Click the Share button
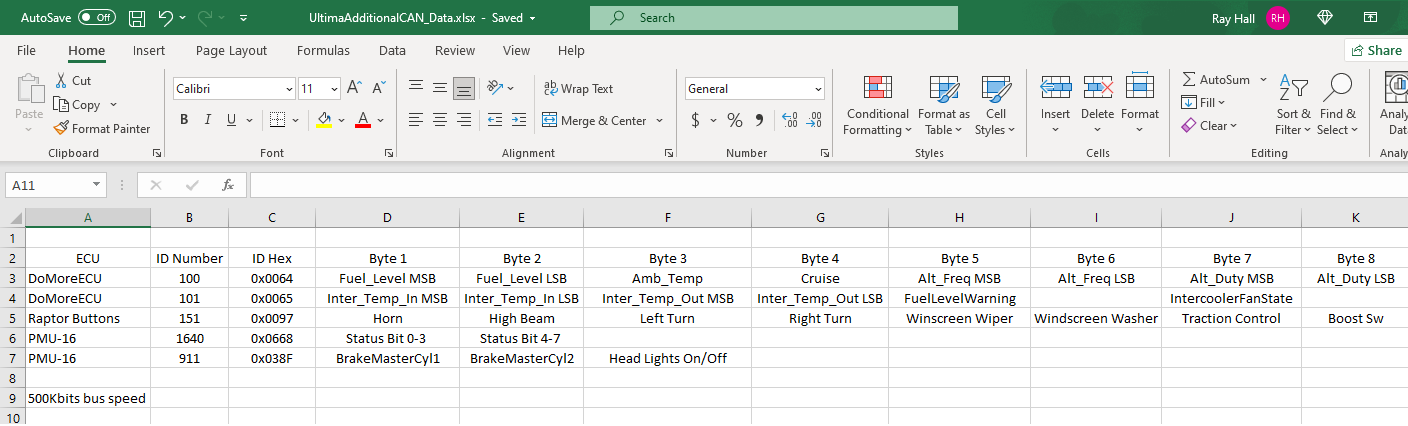 [1376, 50]
